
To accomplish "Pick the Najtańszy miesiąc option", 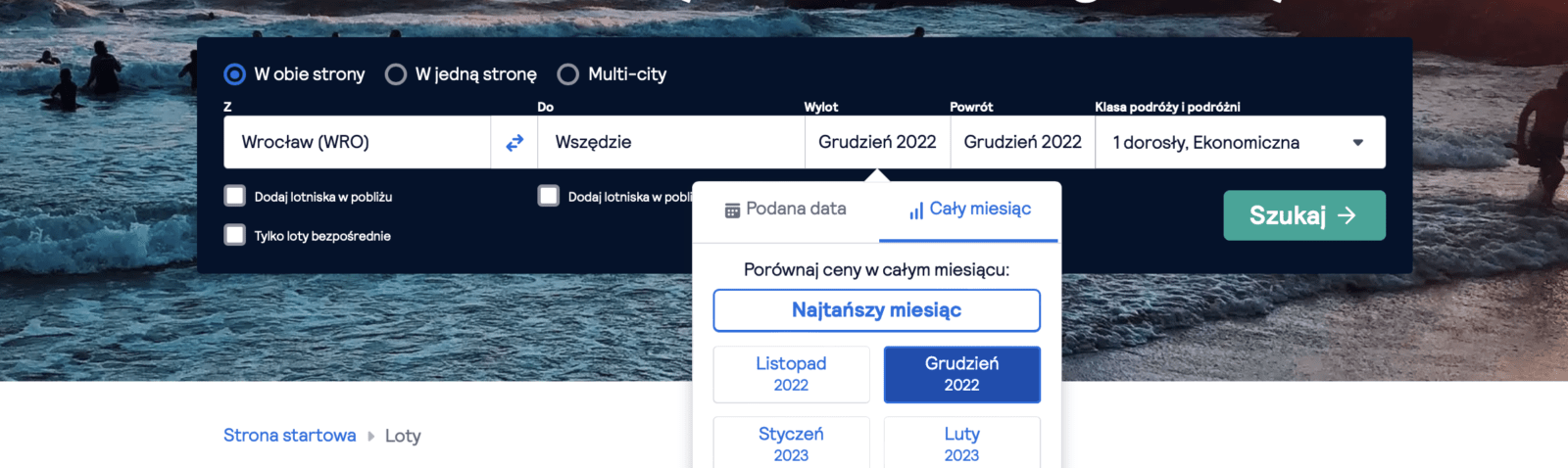I will point(876,310).
